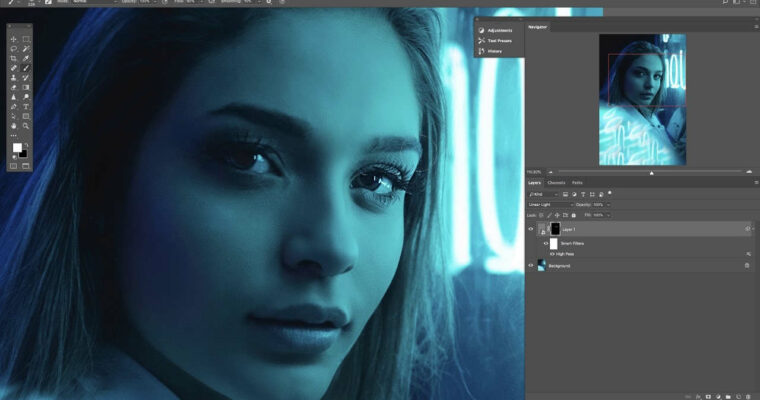Image resolution: width=760 pixels, height=400 pixels.
Task: Open the Adjustments panel
Action: (x=495, y=30)
